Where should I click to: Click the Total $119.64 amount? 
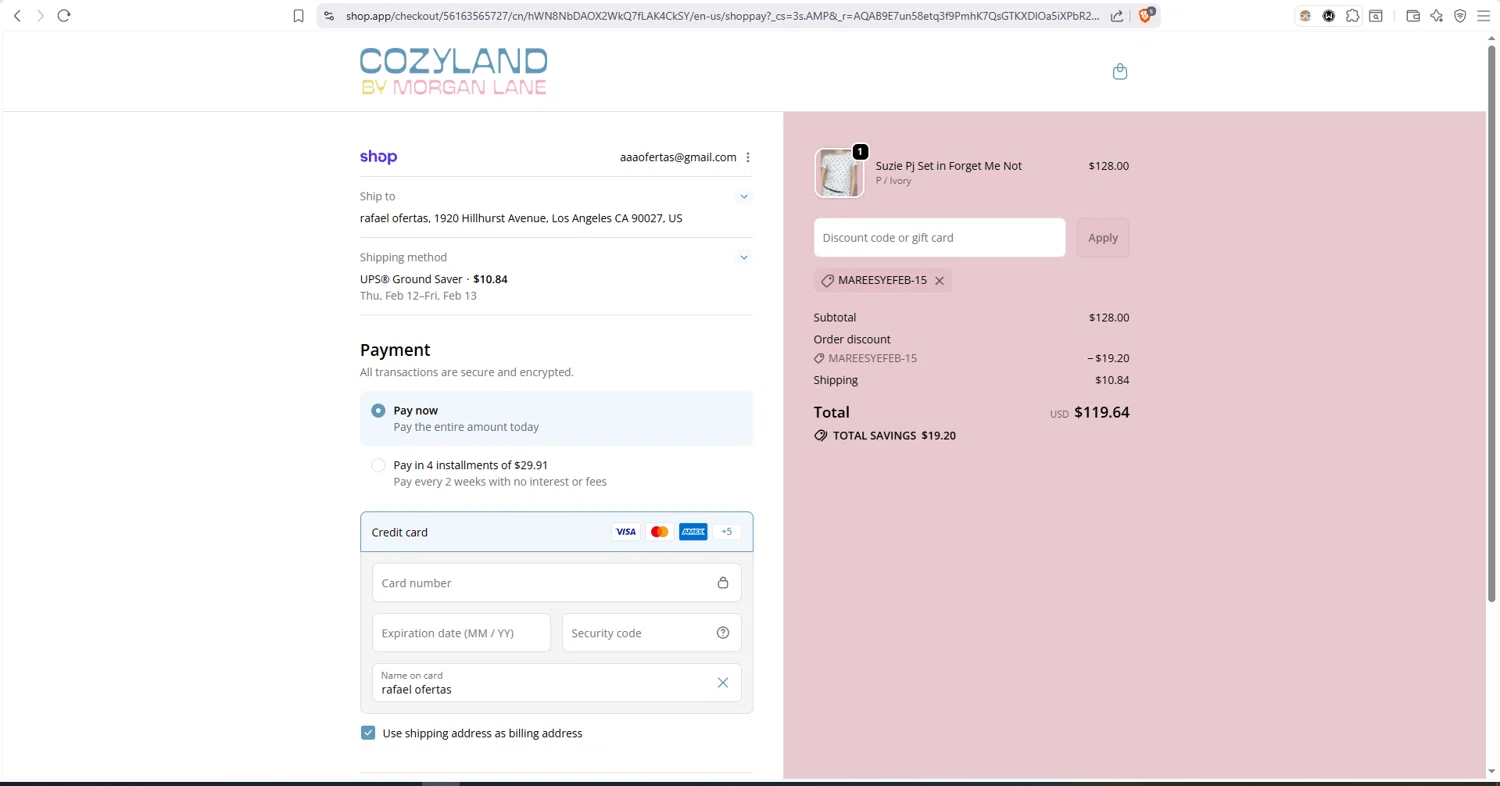(x=1102, y=412)
